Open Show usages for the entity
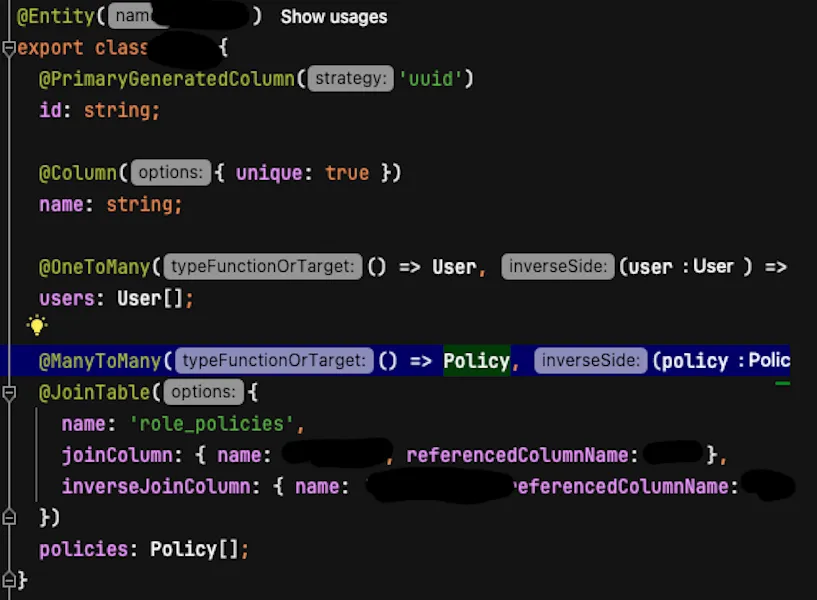 coord(333,17)
